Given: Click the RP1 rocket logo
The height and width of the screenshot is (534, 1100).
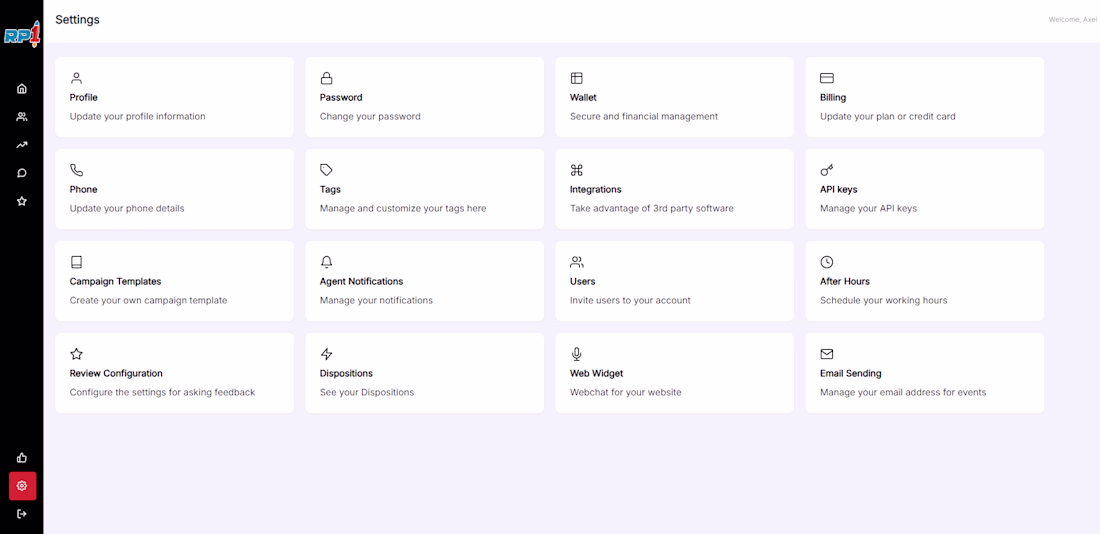Looking at the screenshot, I should click(22, 34).
